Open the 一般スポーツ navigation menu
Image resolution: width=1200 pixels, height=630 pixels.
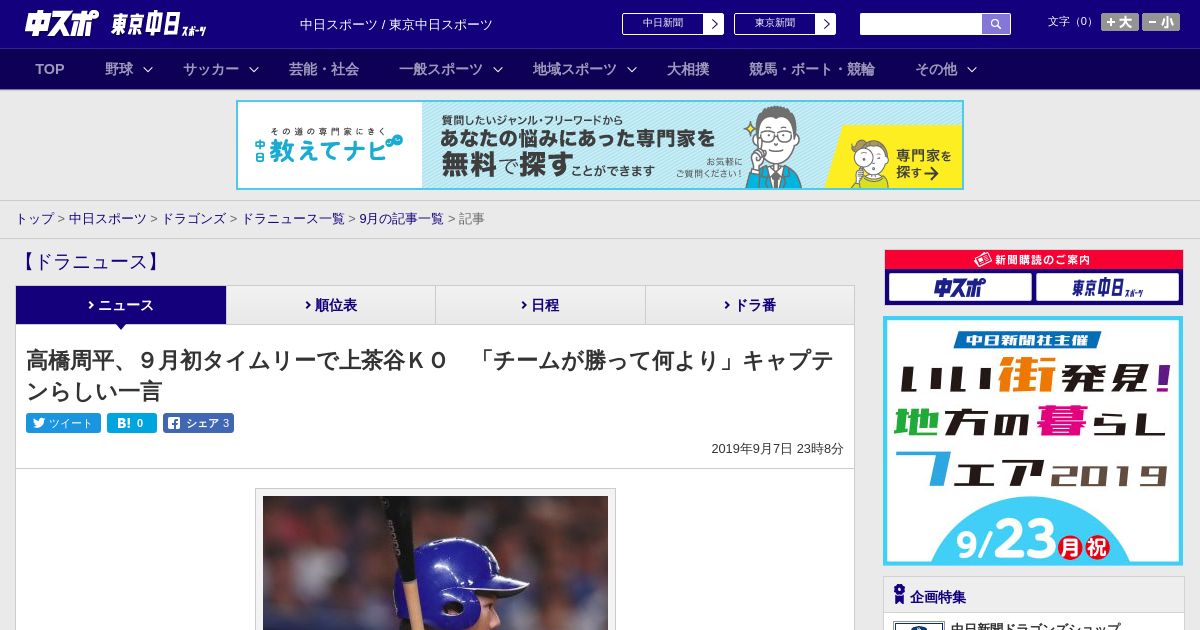click(x=441, y=69)
